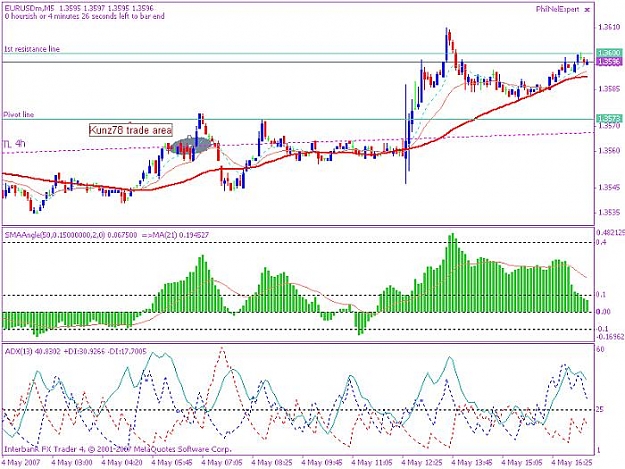Click the '4 May 09:45' time axis label
625x469 pixels.
[322, 463]
